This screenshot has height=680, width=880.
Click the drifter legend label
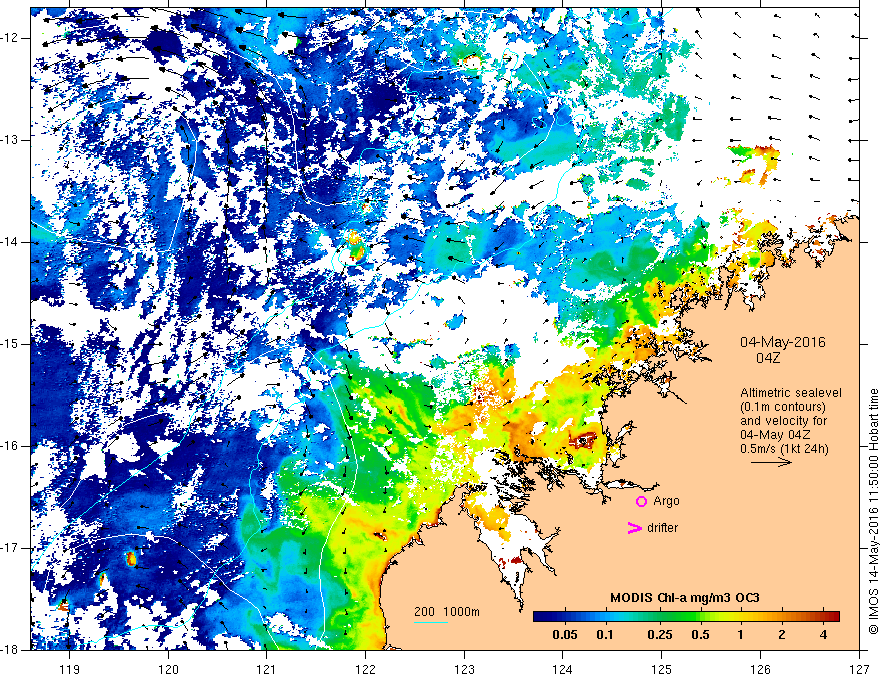click(x=662, y=528)
